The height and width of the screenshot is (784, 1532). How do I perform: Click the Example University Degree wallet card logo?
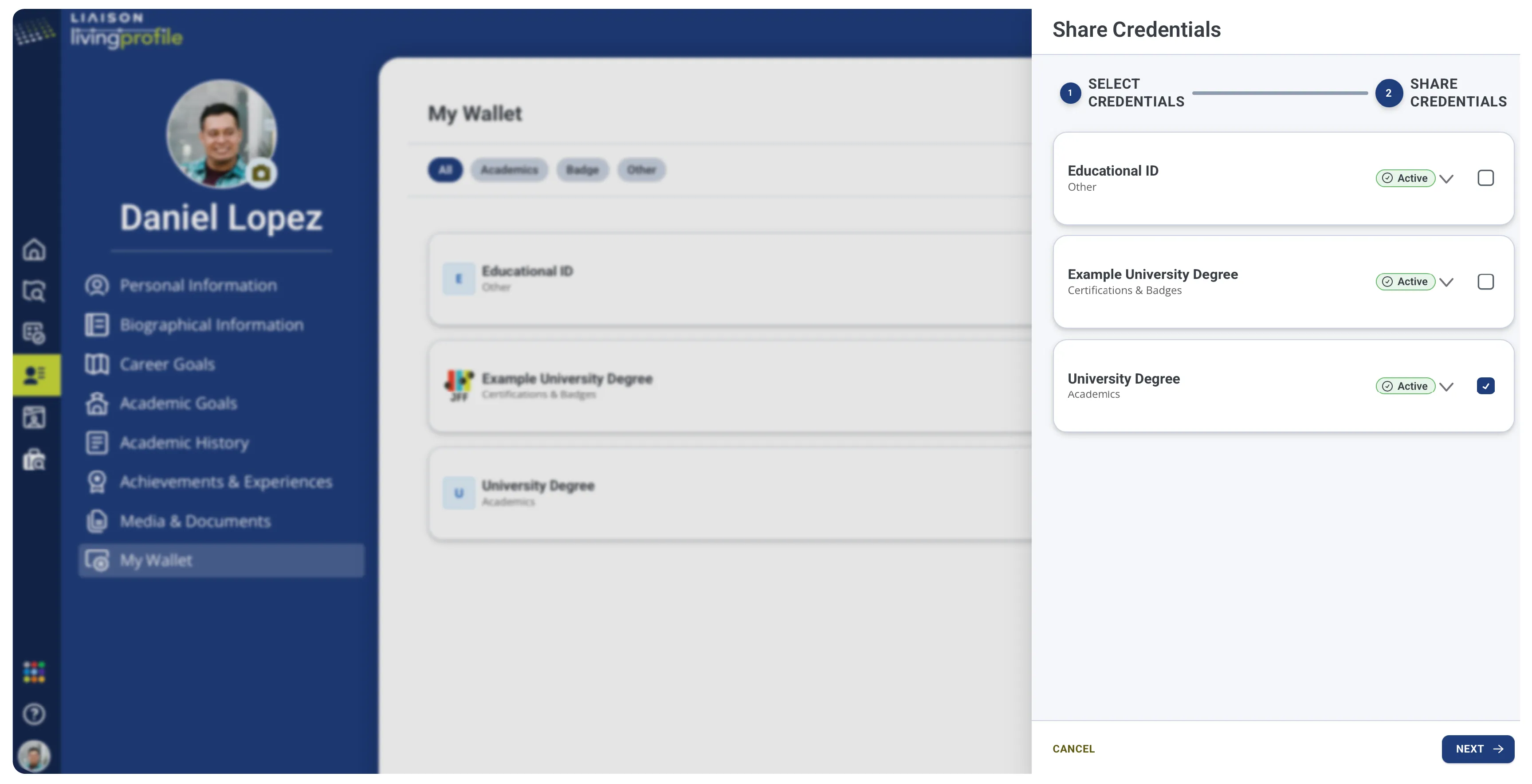pyautogui.click(x=459, y=386)
